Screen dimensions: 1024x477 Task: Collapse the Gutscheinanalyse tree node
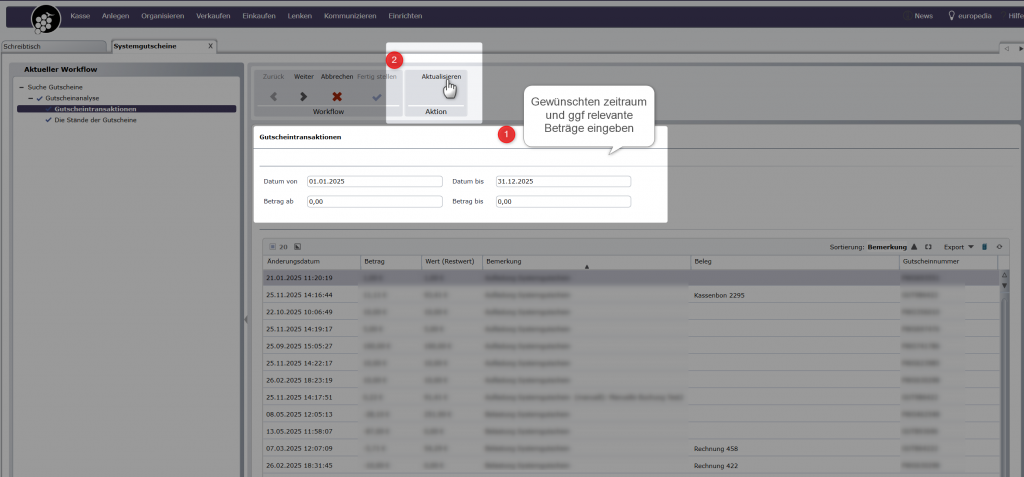[30, 99]
